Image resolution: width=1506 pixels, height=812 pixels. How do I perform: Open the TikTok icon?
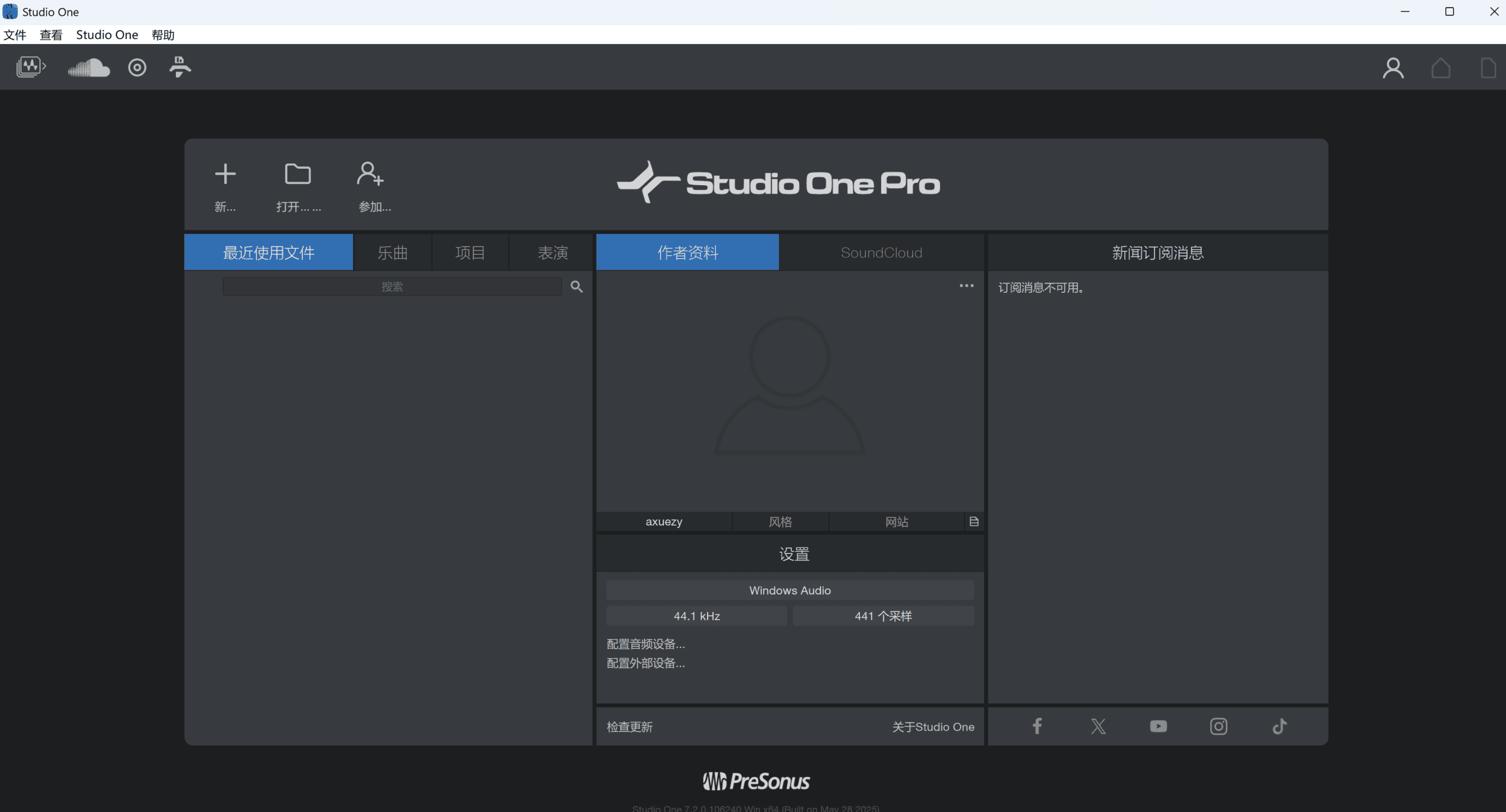click(x=1280, y=726)
